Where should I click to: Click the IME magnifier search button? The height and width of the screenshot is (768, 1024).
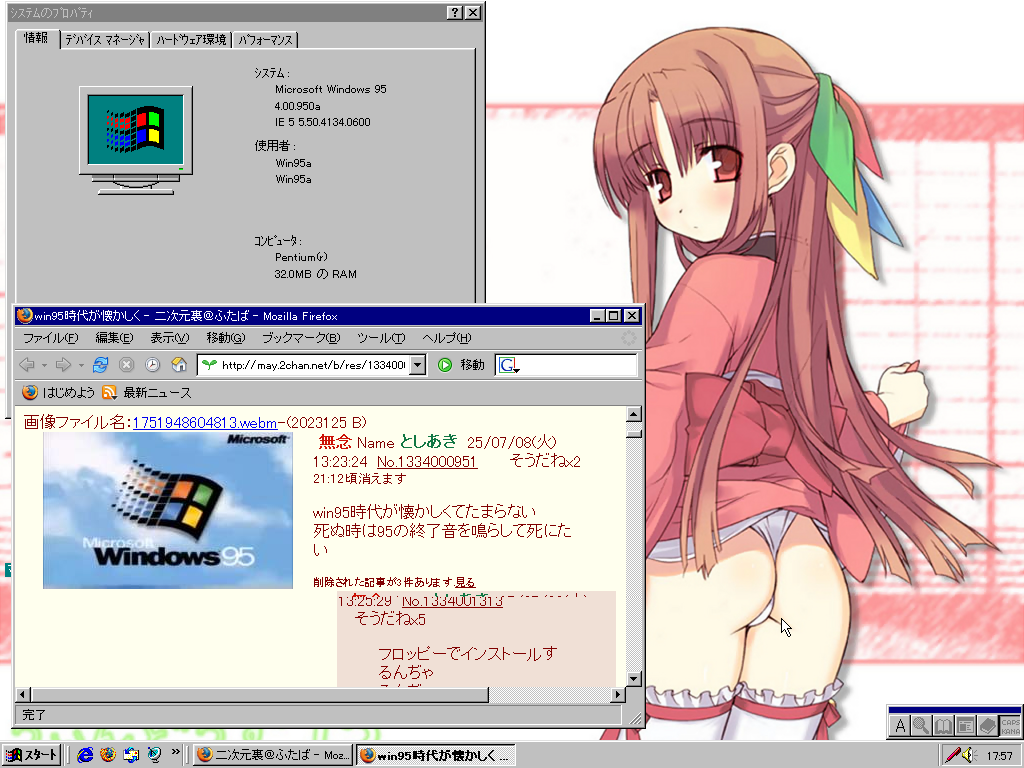(x=921, y=726)
